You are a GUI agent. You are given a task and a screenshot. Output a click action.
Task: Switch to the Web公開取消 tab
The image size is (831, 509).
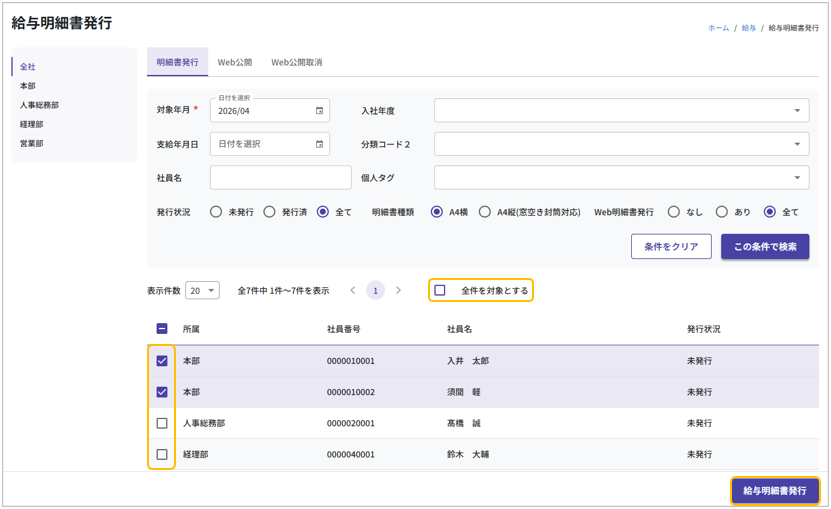pyautogui.click(x=296, y=62)
